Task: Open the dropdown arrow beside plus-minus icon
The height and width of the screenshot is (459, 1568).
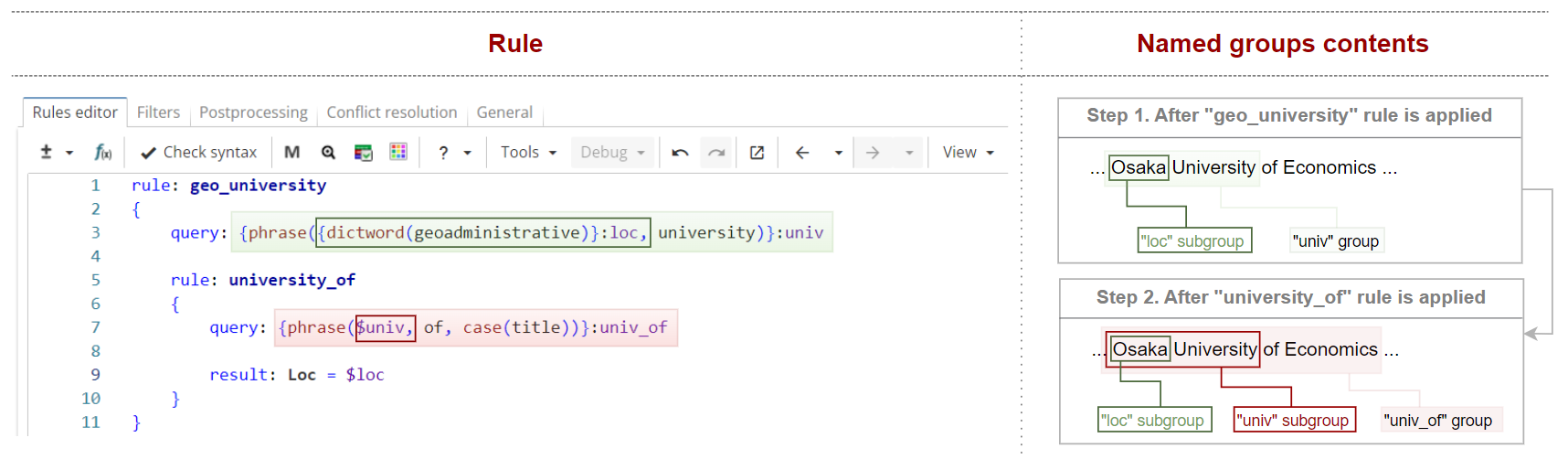Action: click(69, 153)
